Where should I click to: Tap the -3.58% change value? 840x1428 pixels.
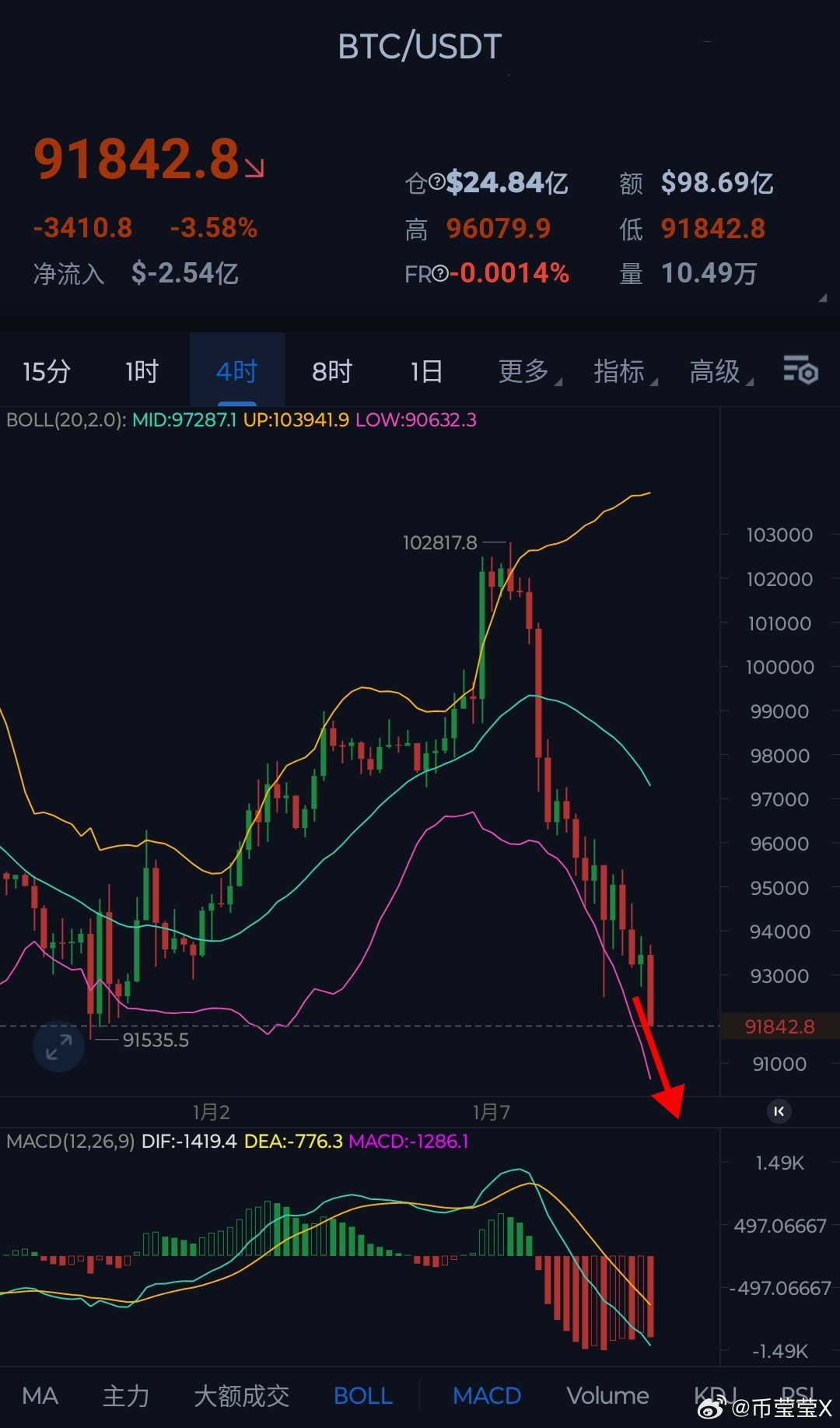coord(214,228)
